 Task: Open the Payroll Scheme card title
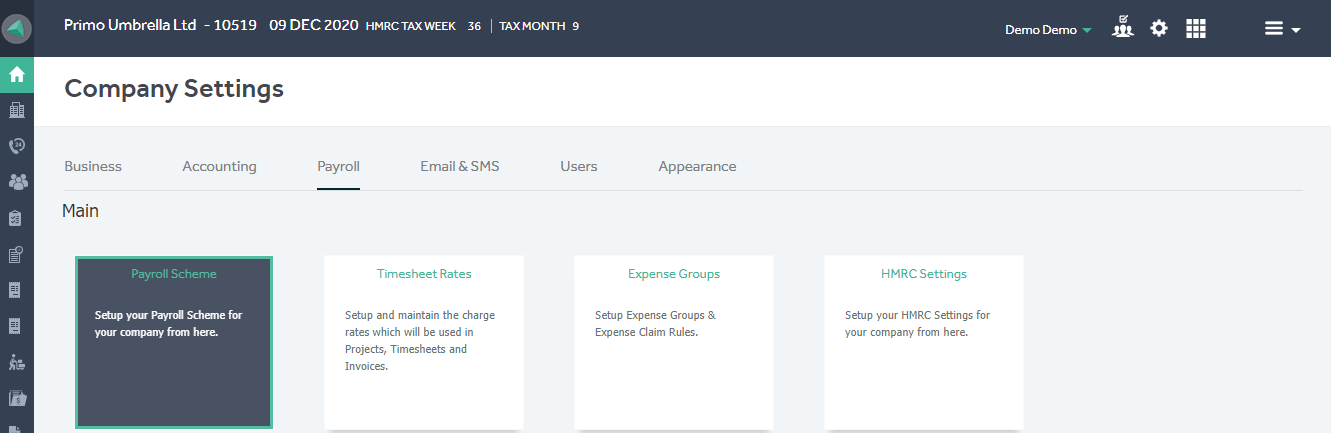pos(174,273)
